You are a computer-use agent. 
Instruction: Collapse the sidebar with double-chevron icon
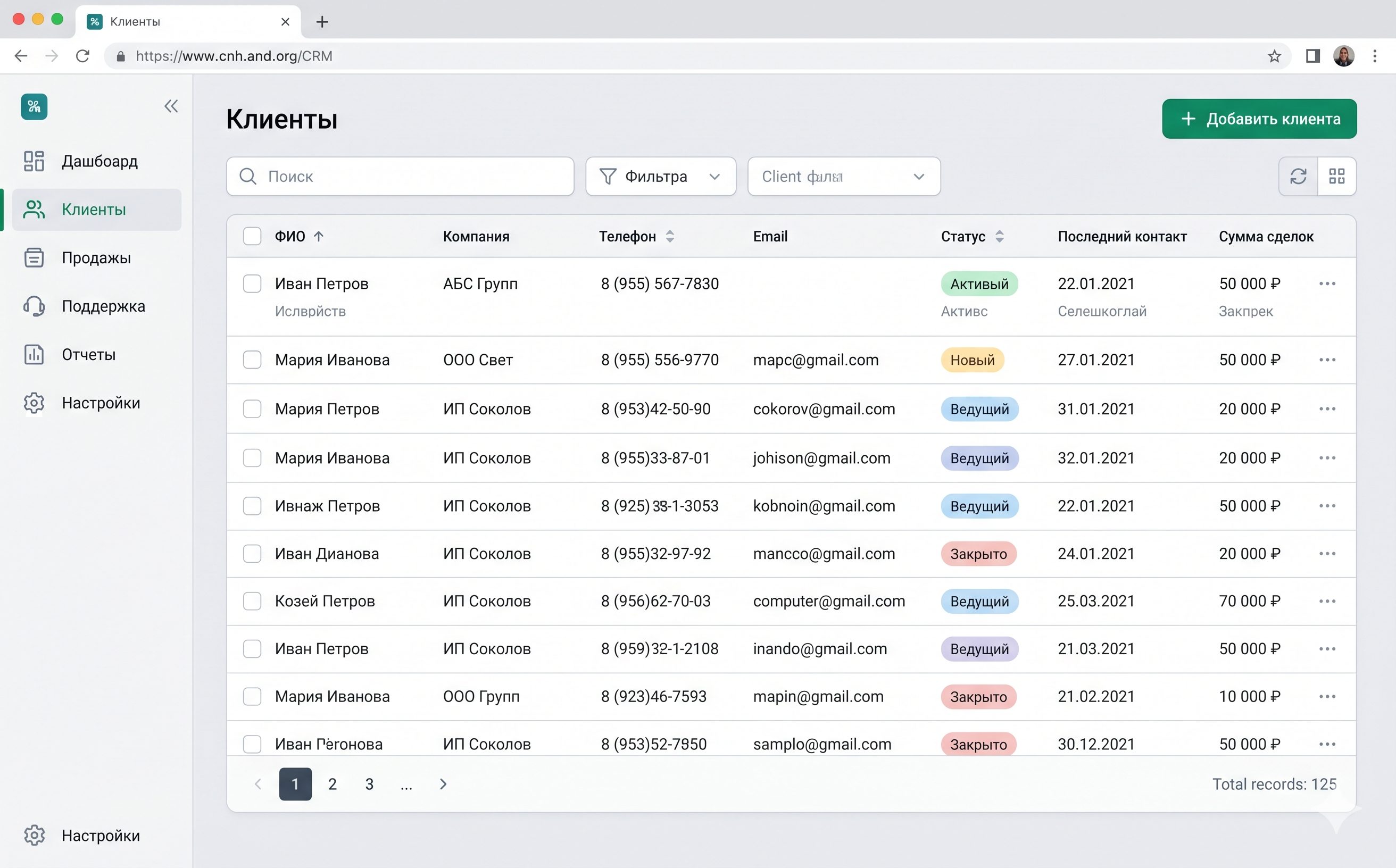point(171,106)
